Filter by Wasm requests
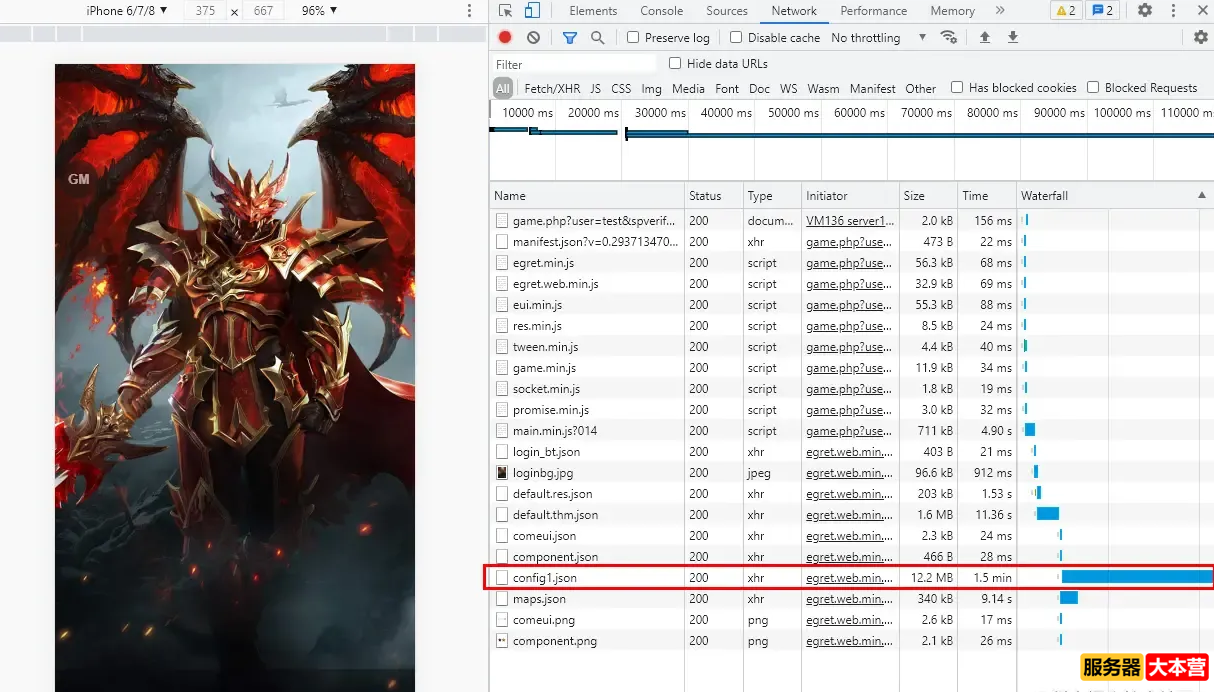This screenshot has height=692, width=1214. pos(823,88)
